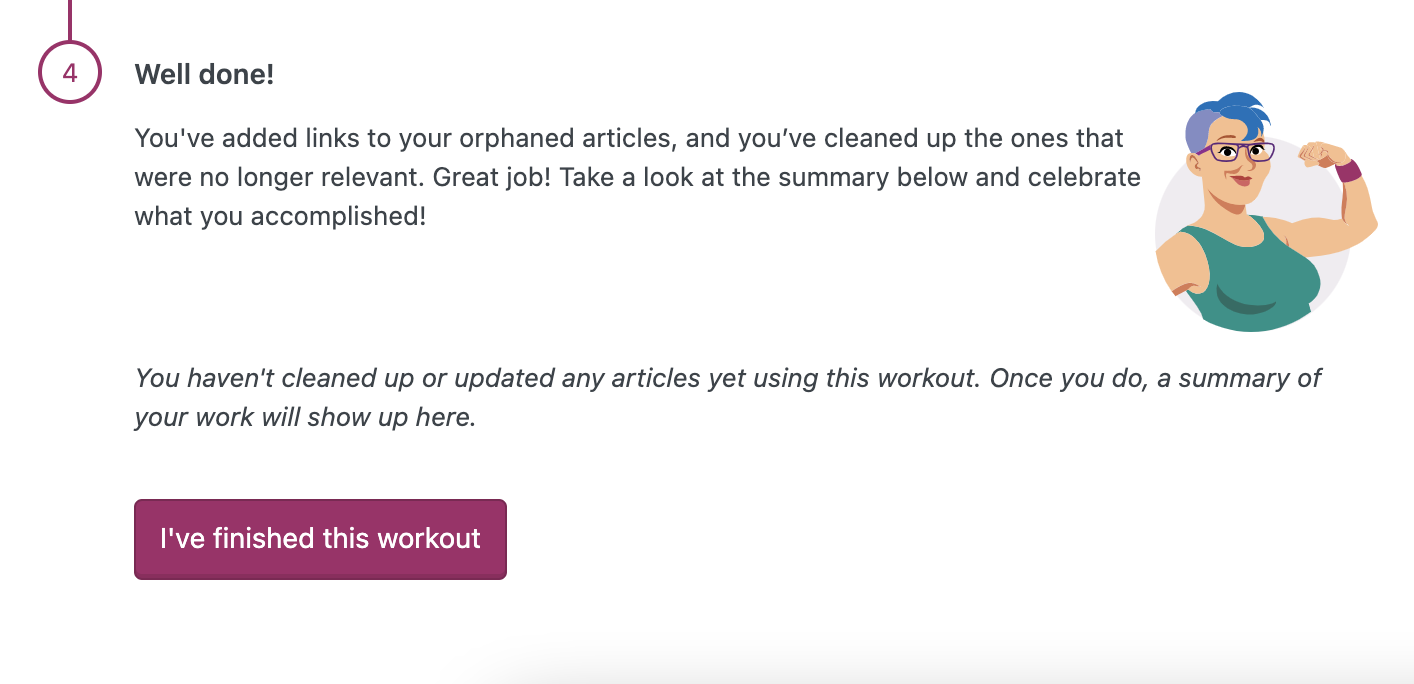Click the flexing woman illustration
1414x684 pixels.
pos(1263,215)
